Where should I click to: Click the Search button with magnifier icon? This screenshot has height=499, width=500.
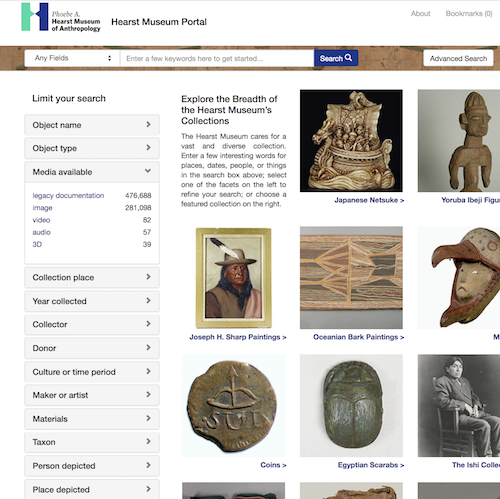pyautogui.click(x=336, y=58)
